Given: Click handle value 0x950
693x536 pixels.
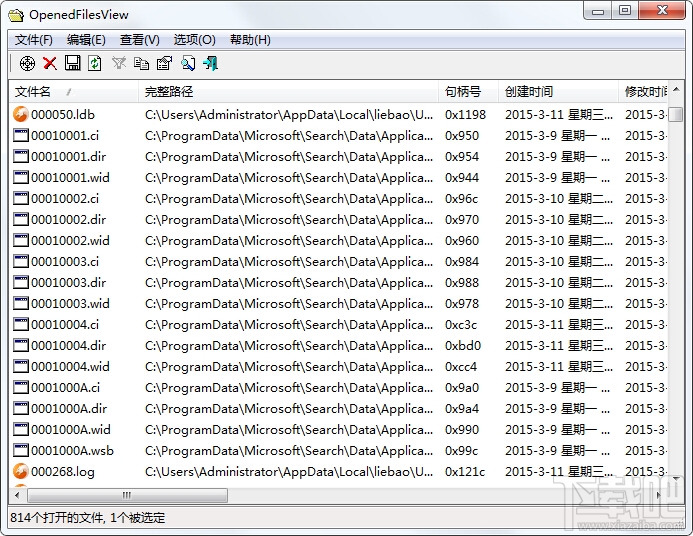Looking at the screenshot, I should pyautogui.click(x=462, y=135).
